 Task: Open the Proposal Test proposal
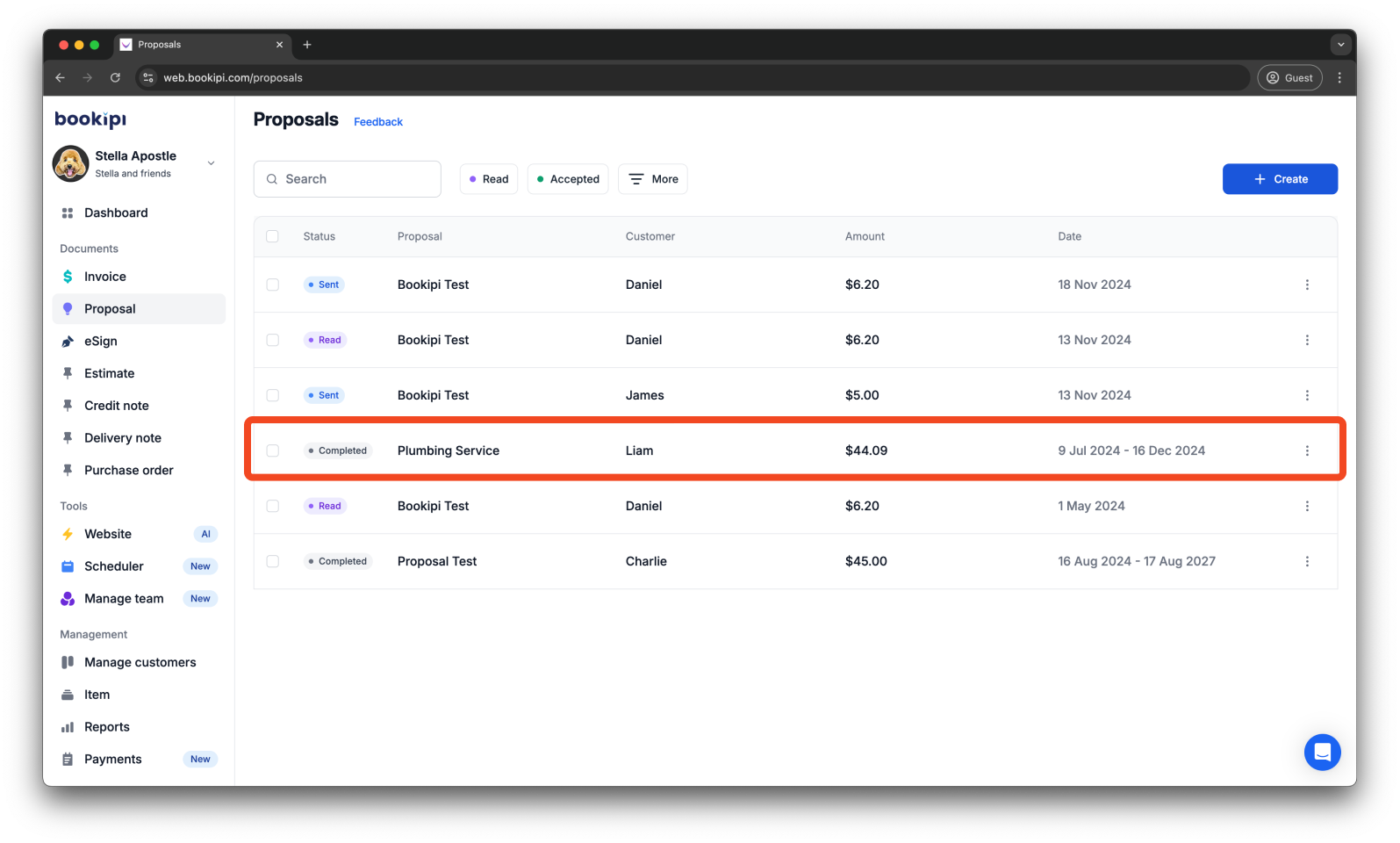pos(437,561)
